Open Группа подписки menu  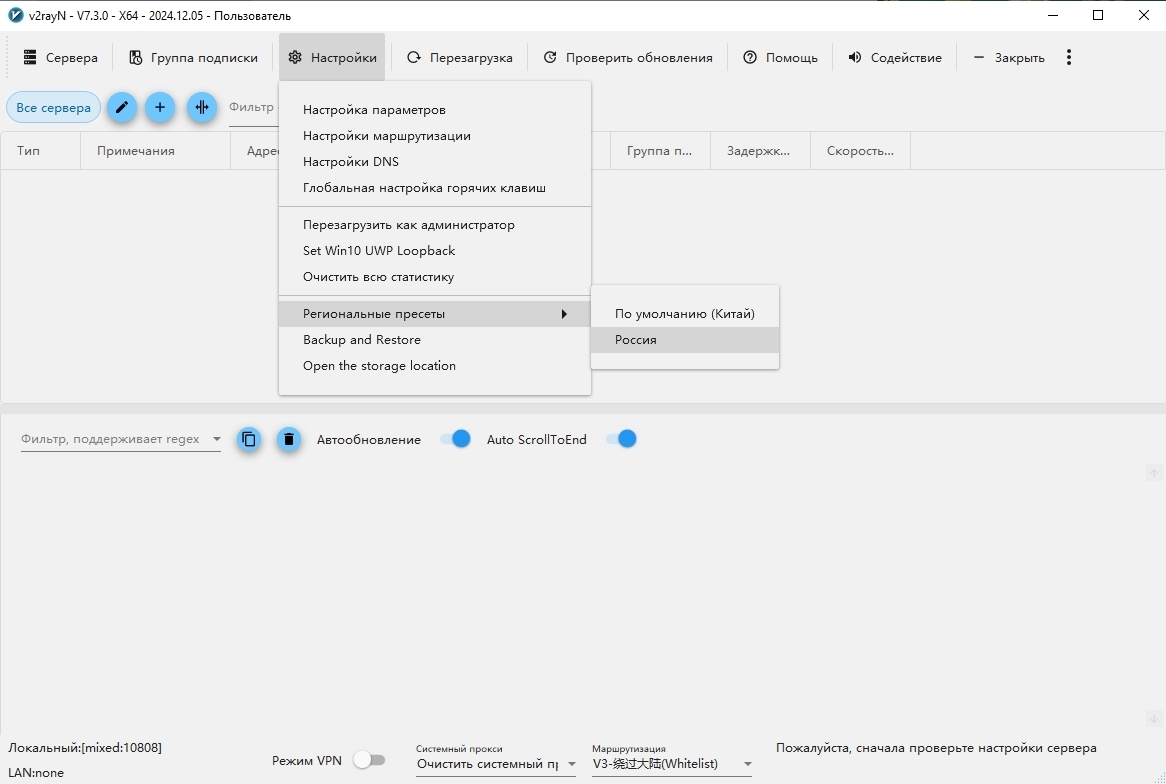pos(193,57)
